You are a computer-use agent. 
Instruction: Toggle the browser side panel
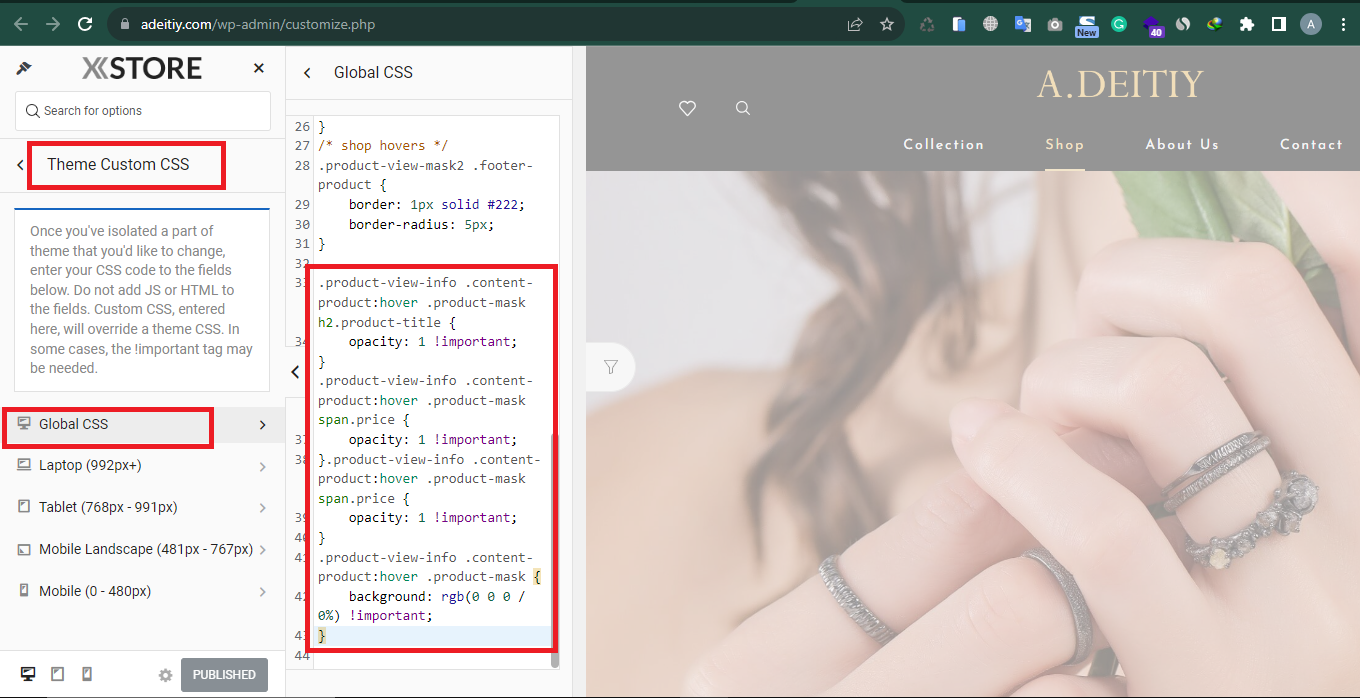(x=1278, y=24)
